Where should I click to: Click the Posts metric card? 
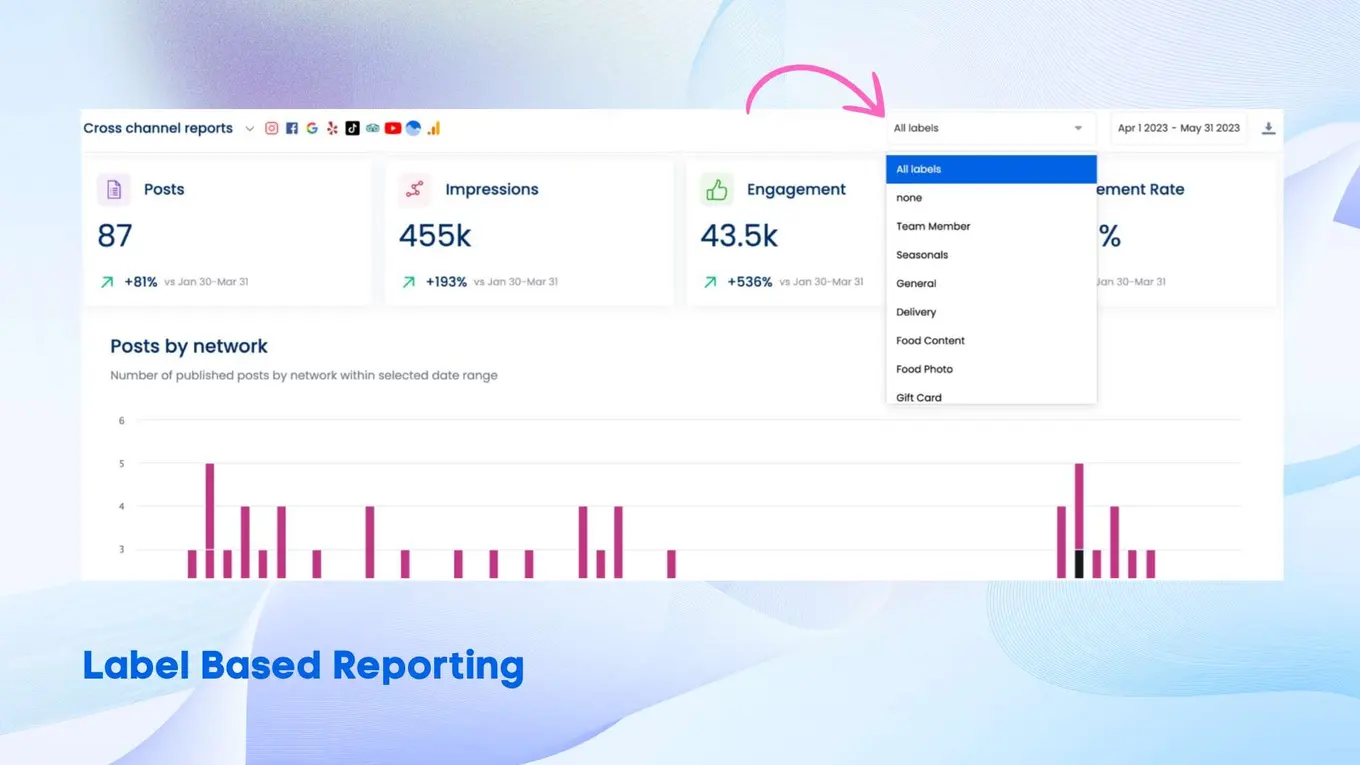point(227,232)
